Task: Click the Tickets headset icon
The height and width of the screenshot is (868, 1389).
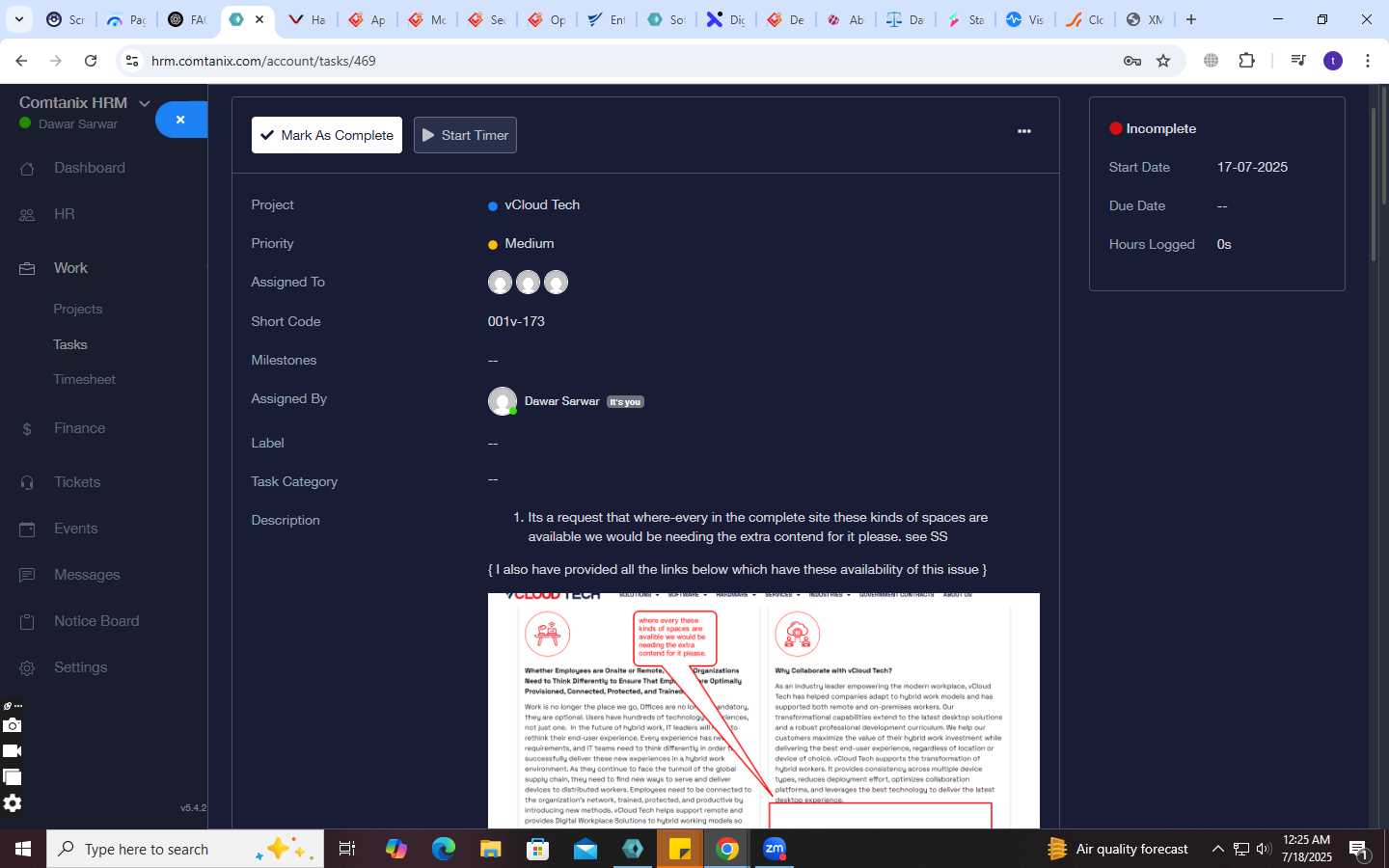Action: 27,483
